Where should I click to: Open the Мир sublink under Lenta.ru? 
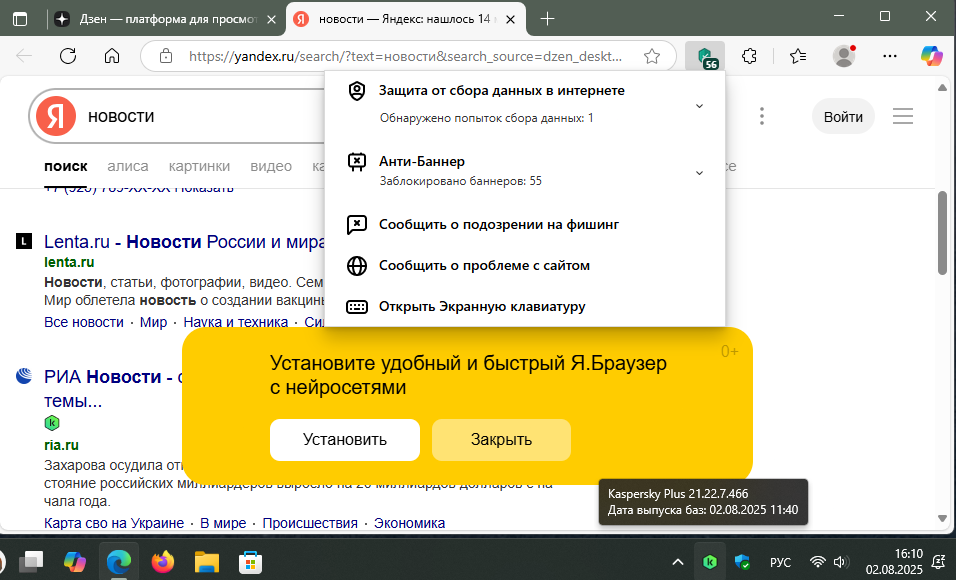click(153, 322)
